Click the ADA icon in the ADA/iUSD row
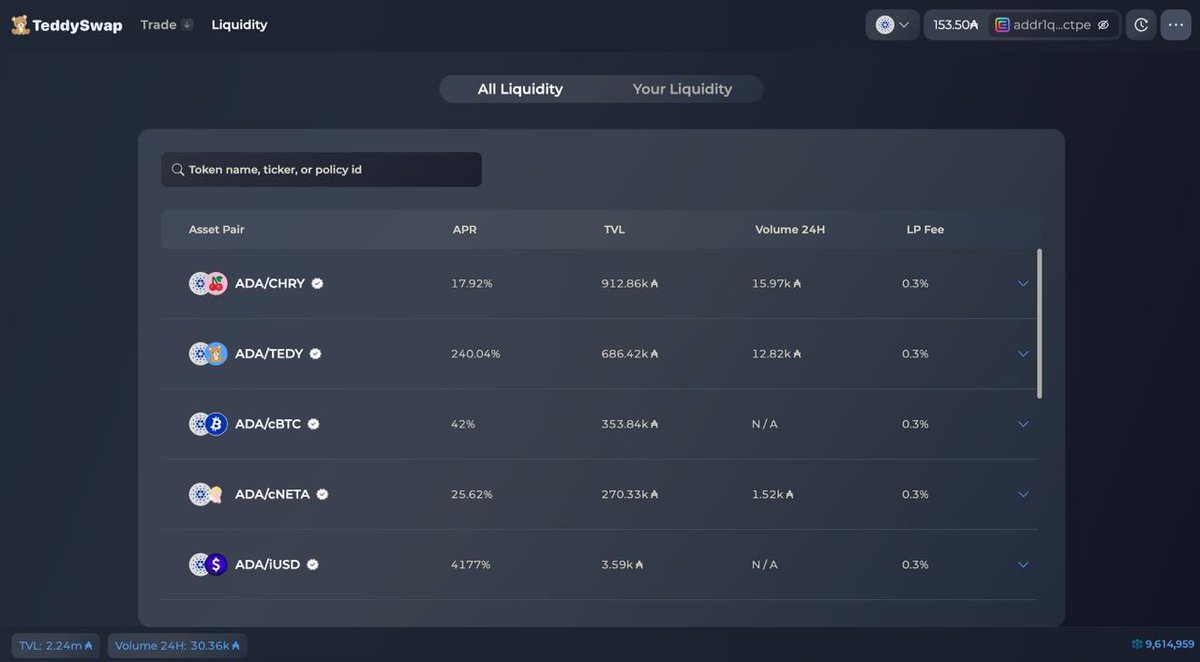The image size is (1200, 662). tap(200, 565)
